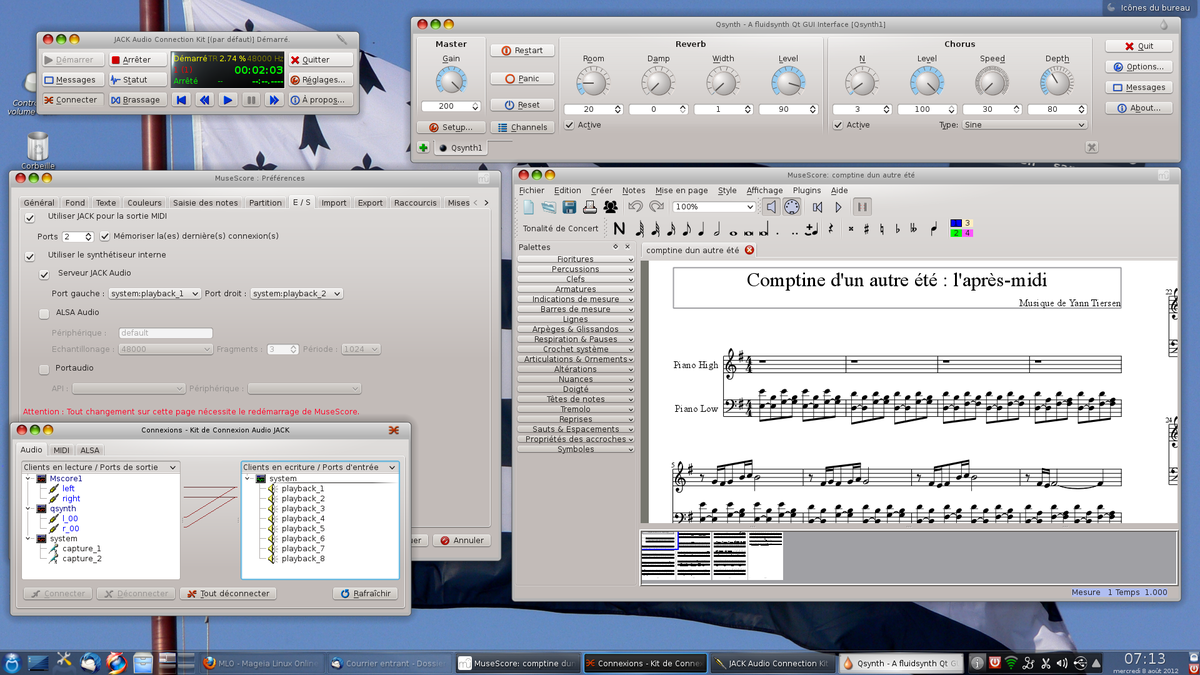Collapse the qsynth node in output ports tree
This screenshot has width=1200, height=675.
coord(28,509)
